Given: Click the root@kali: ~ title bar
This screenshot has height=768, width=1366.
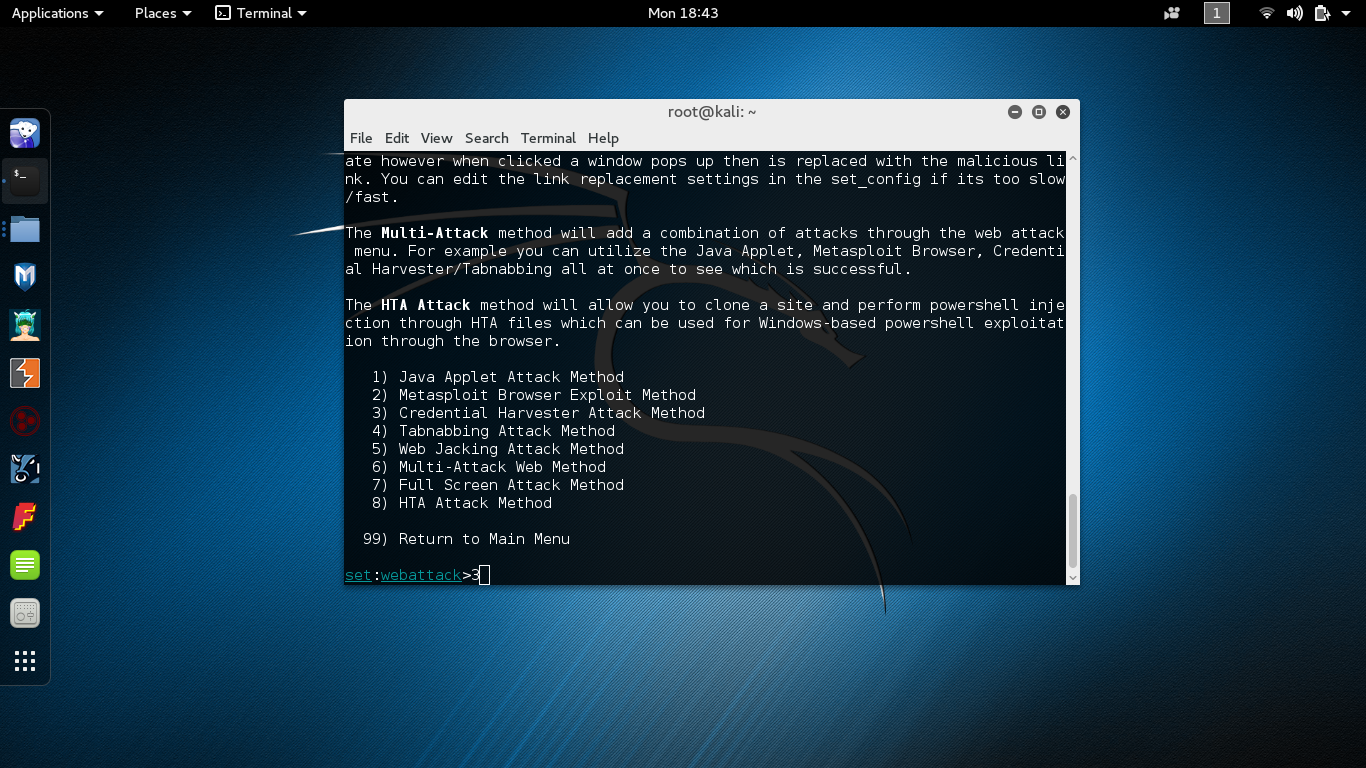Looking at the screenshot, I should point(712,112).
